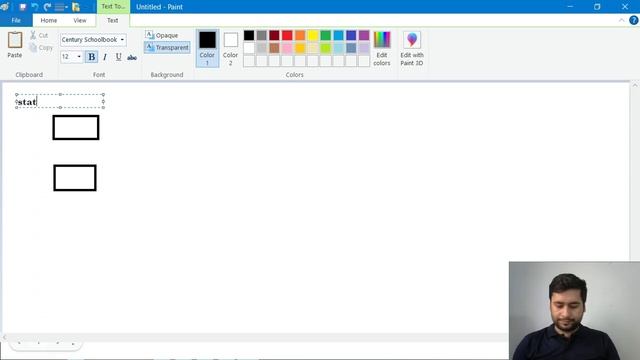The image size is (640, 360).
Task: Select the Text ribbon tab
Action: (x=113, y=20)
